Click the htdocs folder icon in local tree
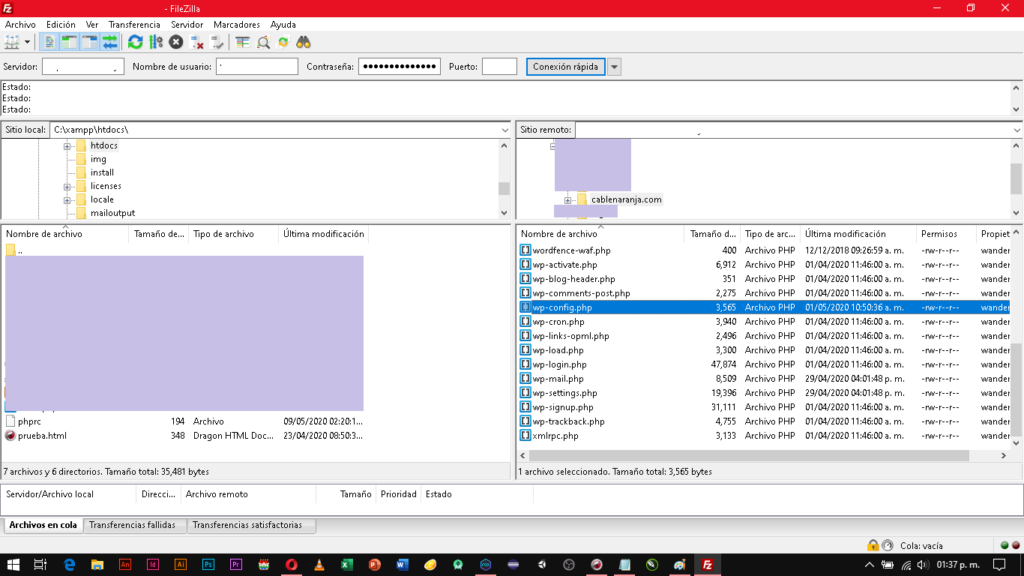 (81, 146)
